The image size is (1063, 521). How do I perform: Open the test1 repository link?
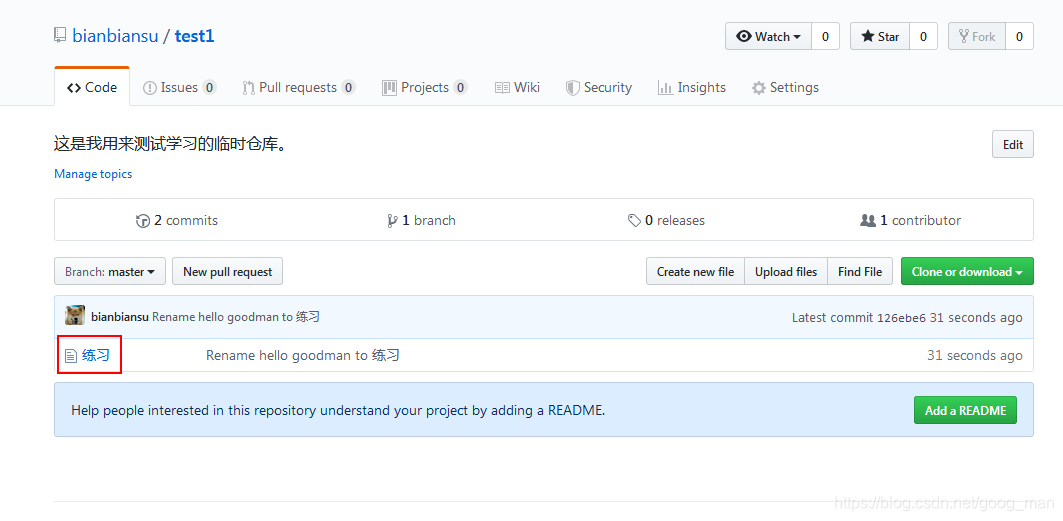pos(195,36)
